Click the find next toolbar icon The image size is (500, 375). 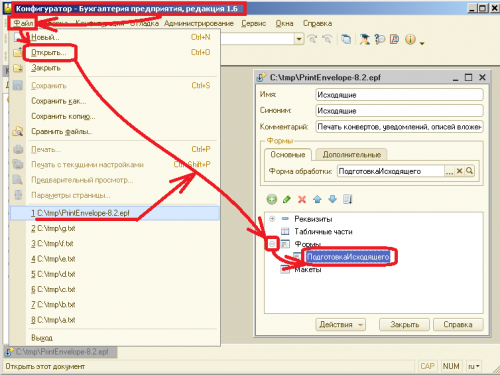(327, 39)
